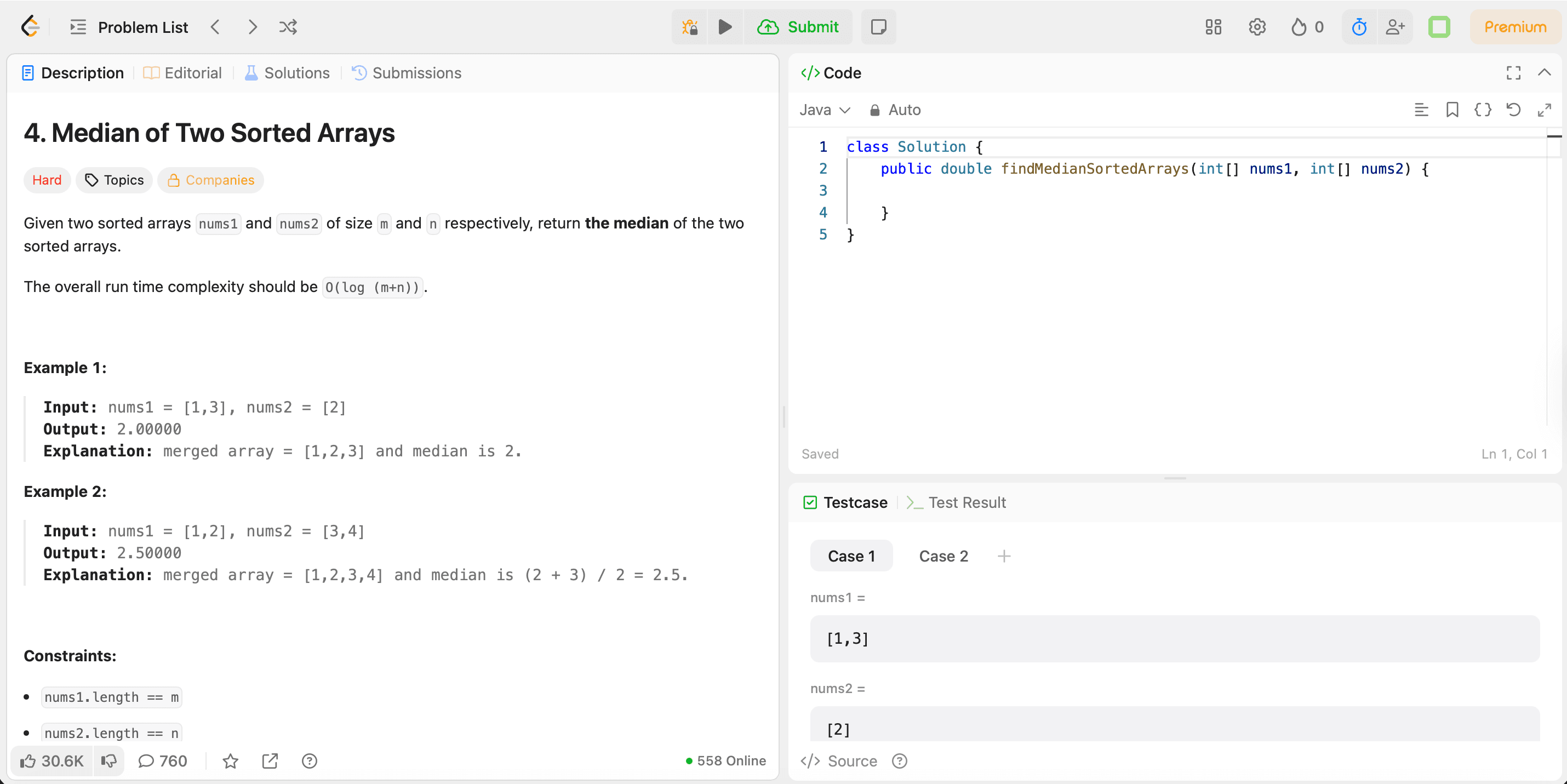The height and width of the screenshot is (784, 1567).
Task: Toggle the Auto lock option
Action: coord(895,110)
